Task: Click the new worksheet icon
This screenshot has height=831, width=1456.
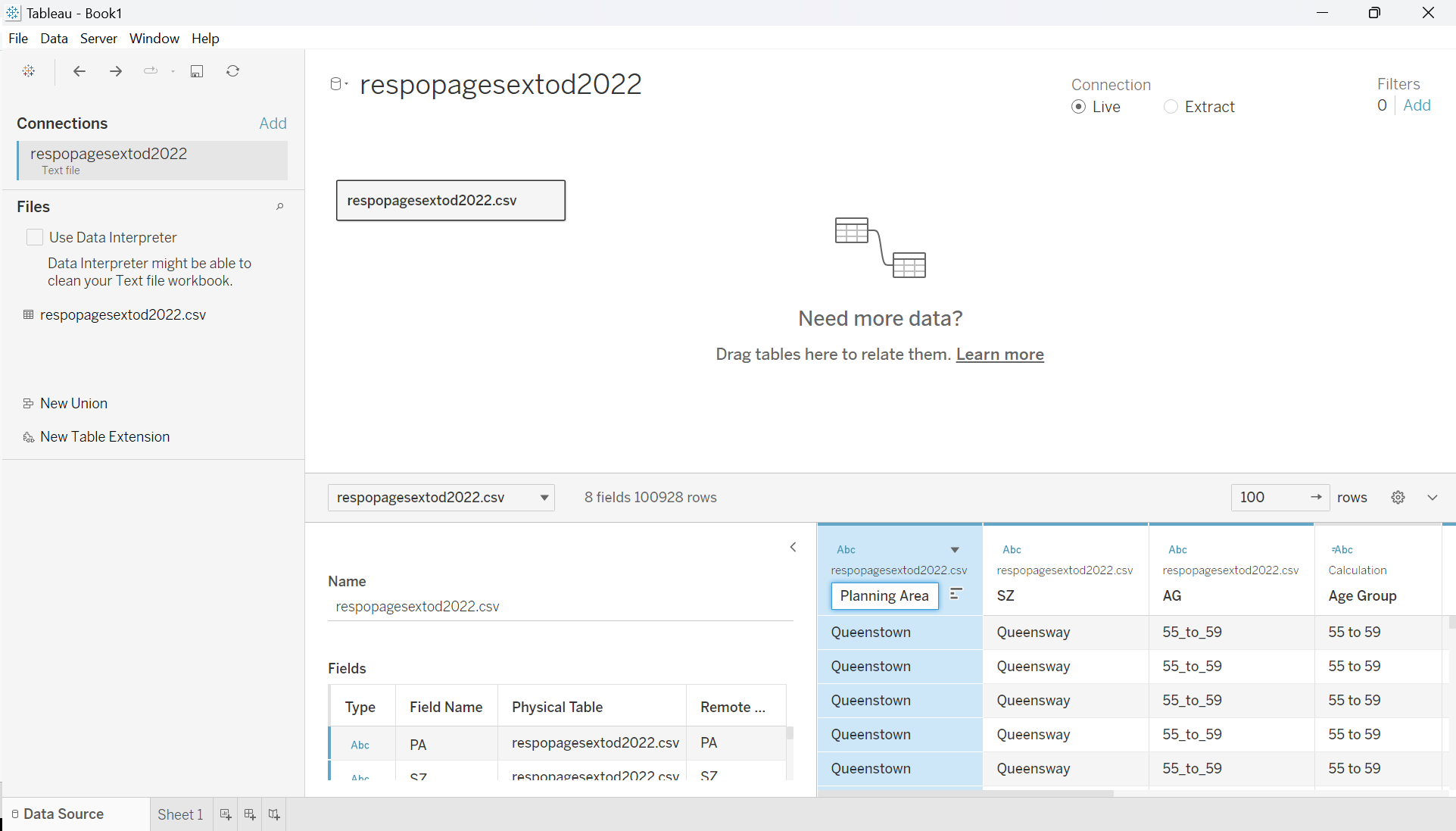Action: (226, 814)
